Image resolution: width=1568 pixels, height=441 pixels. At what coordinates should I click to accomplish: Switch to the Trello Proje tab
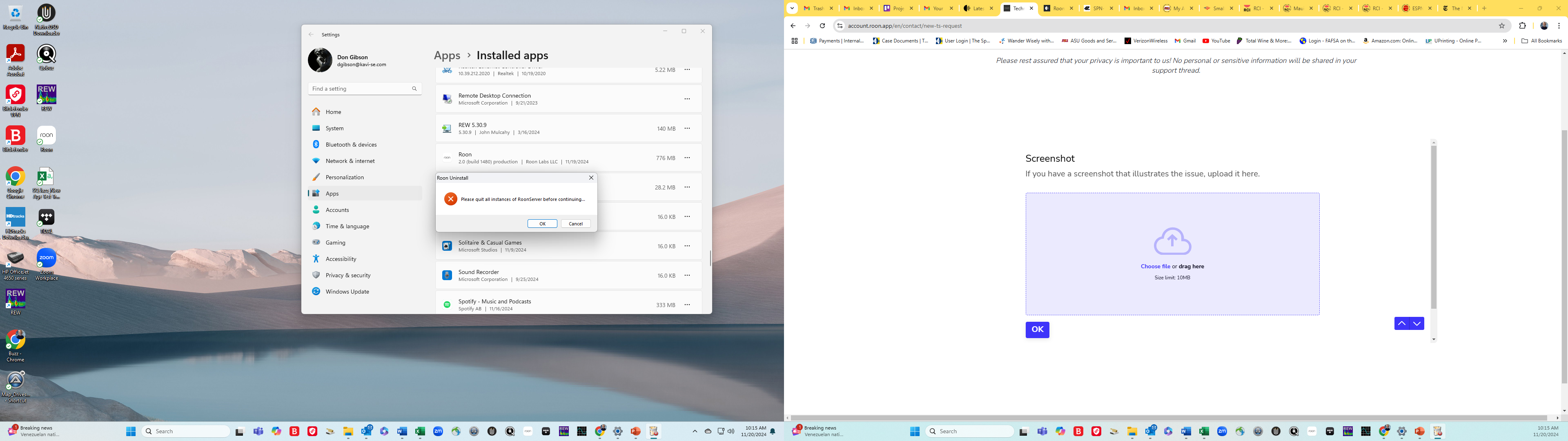898,9
